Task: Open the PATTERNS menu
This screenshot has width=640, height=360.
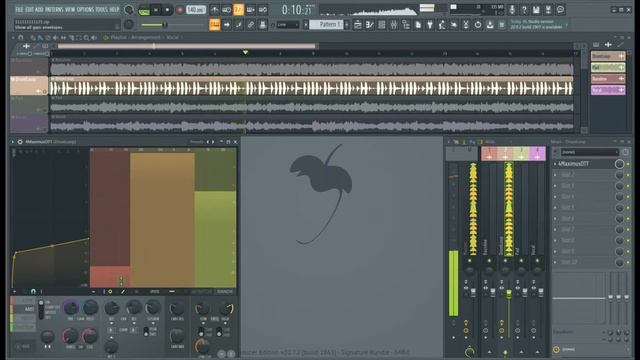Action: pos(54,9)
